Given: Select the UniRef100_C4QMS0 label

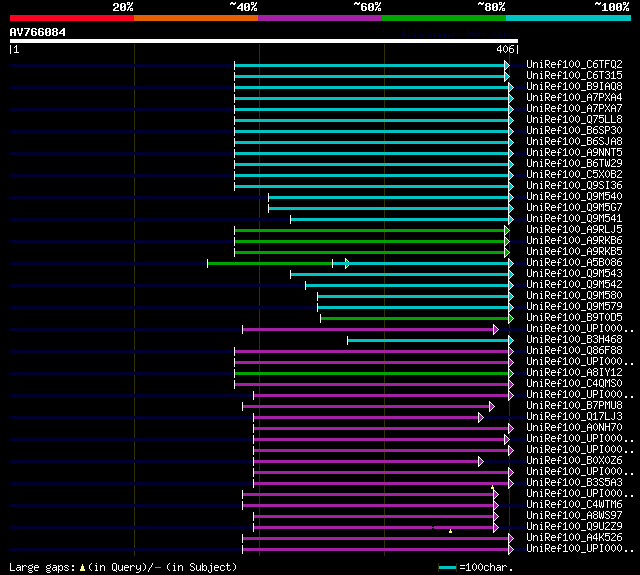Looking at the screenshot, I should (574, 384).
